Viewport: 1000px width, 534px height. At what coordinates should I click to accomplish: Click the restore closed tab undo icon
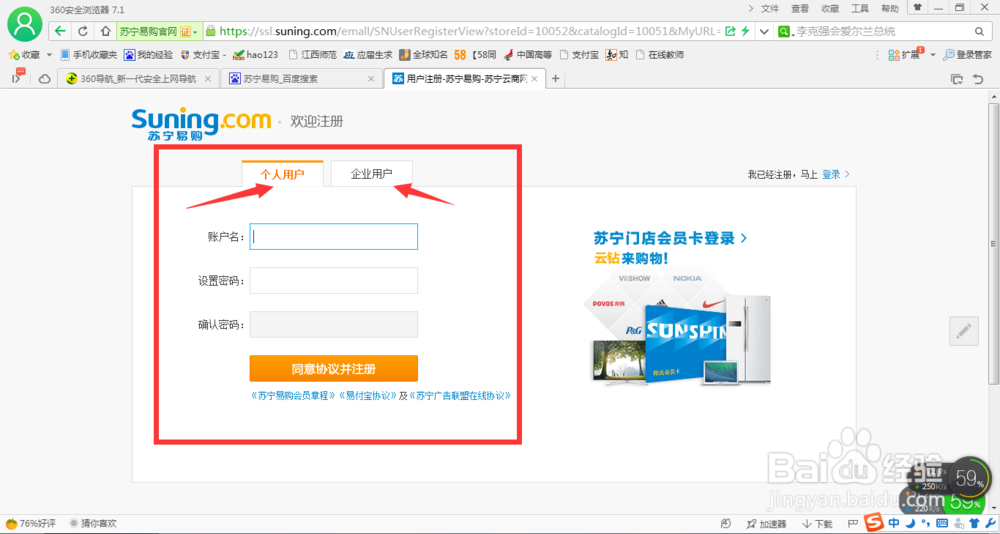pos(978,79)
